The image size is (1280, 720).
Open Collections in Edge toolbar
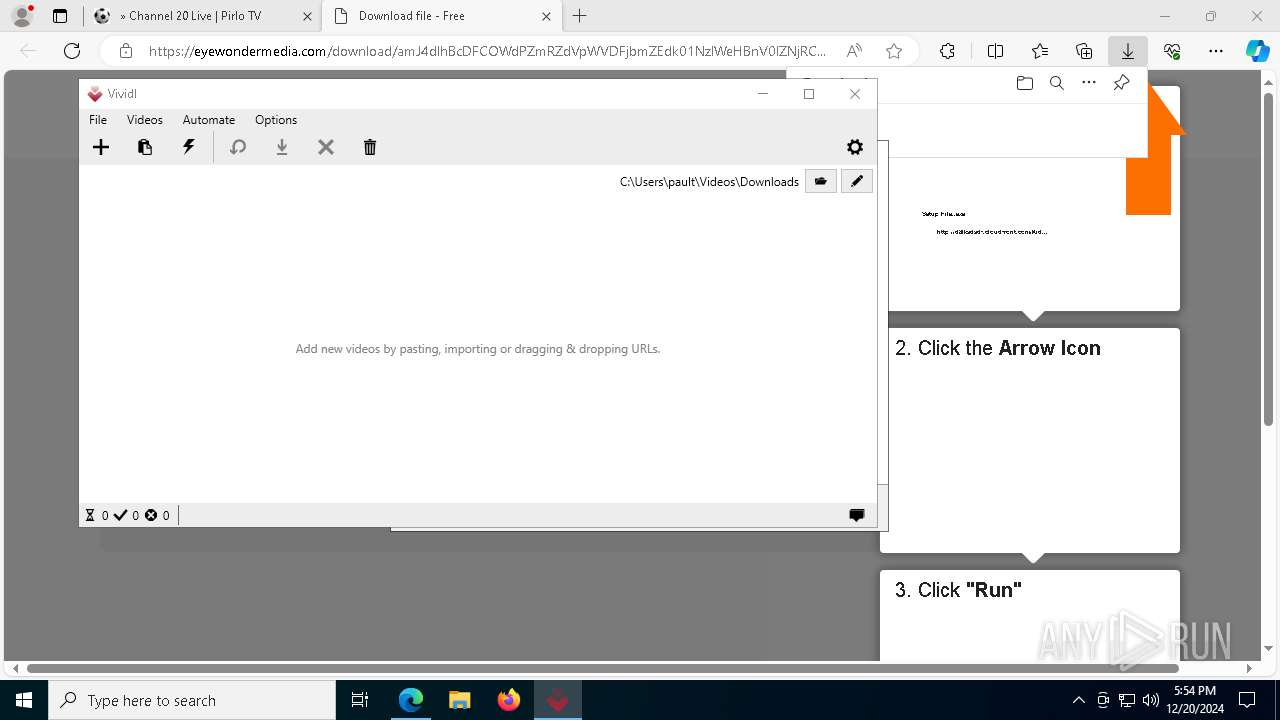click(1084, 51)
